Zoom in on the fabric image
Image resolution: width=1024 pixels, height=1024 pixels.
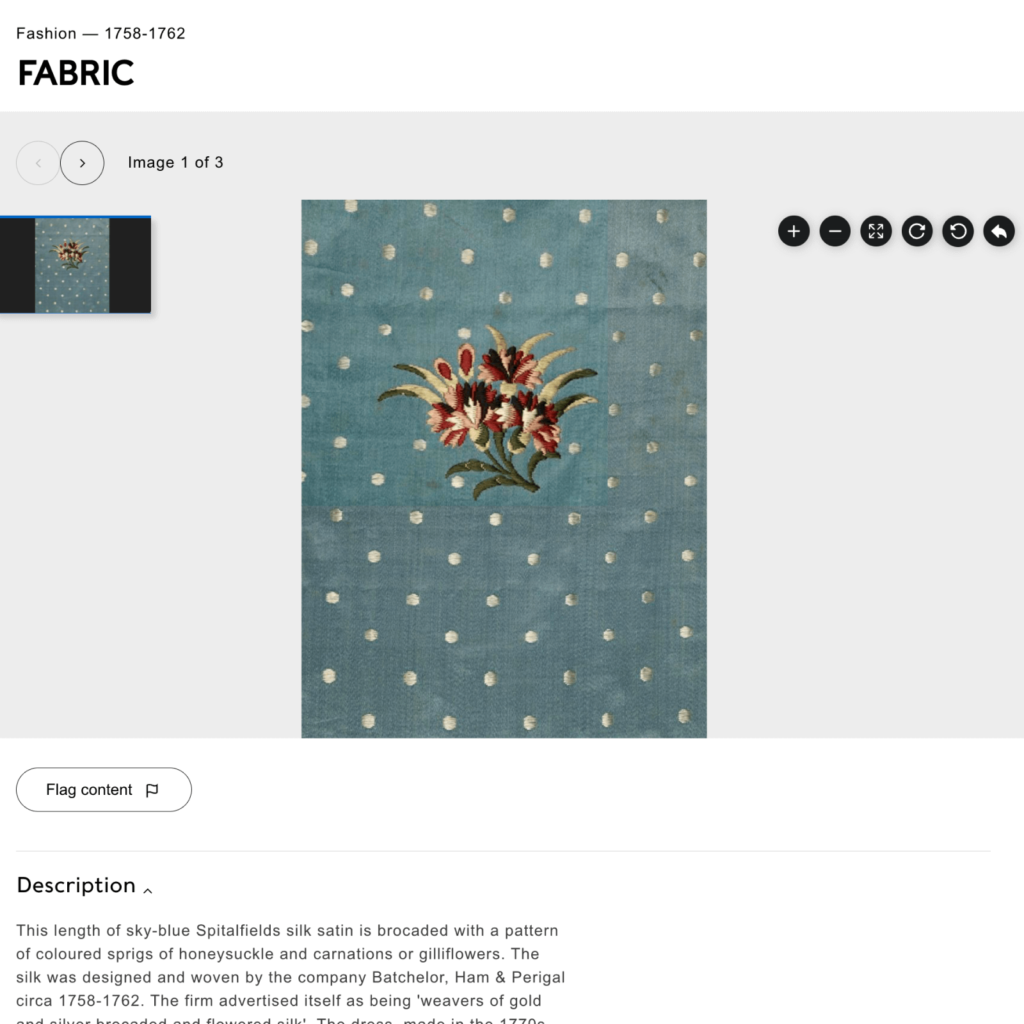(794, 232)
